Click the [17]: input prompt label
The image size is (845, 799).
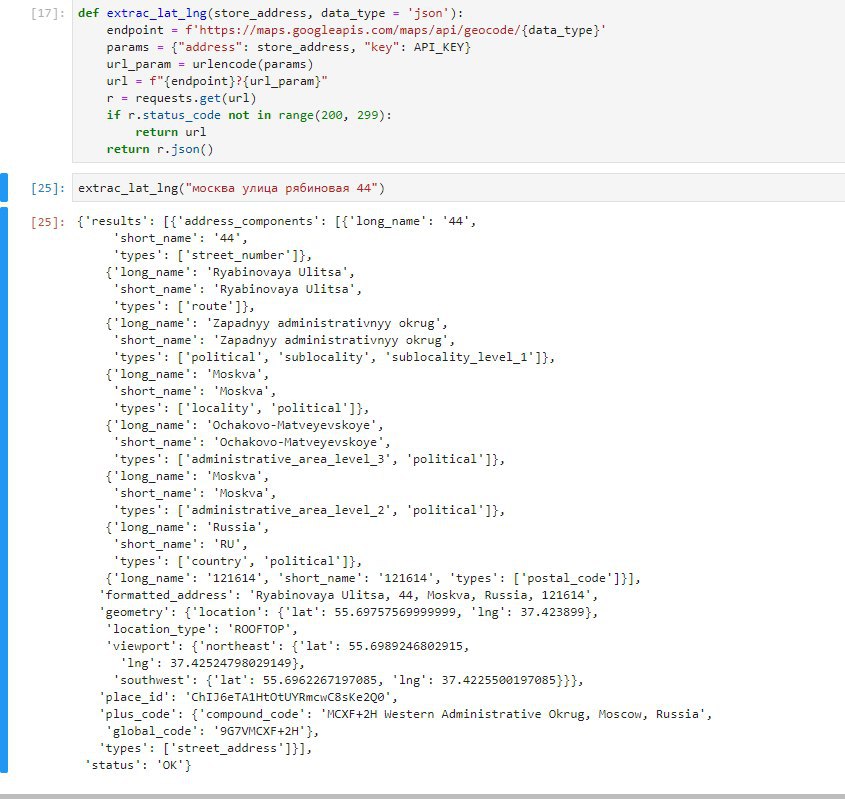point(47,13)
